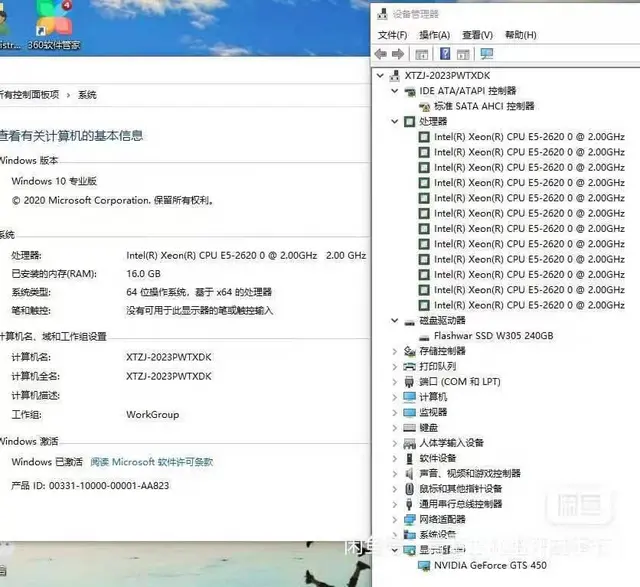
Task: Expand the 网络适配器 branch
Action: (x=395, y=520)
